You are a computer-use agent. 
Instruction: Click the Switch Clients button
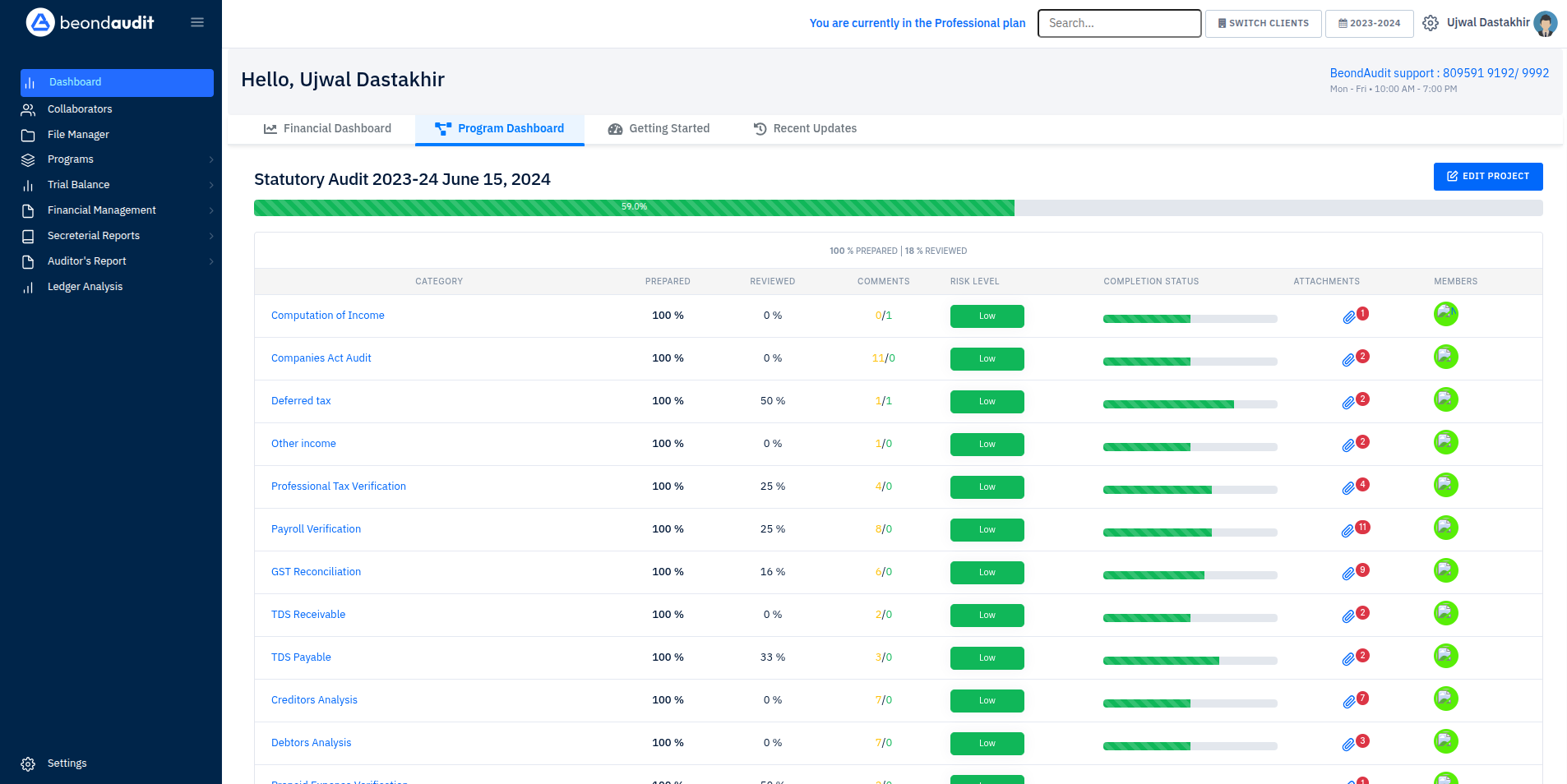[1263, 23]
